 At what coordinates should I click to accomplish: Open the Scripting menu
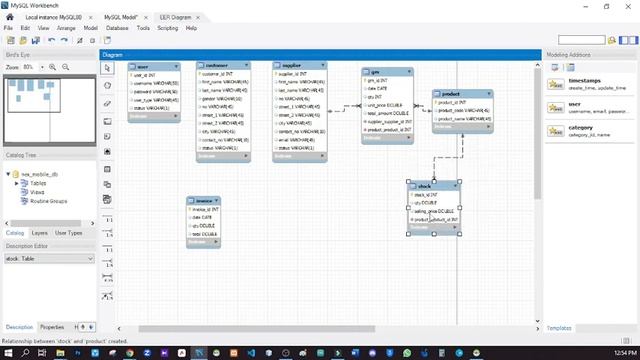pyautogui.click(x=168, y=28)
